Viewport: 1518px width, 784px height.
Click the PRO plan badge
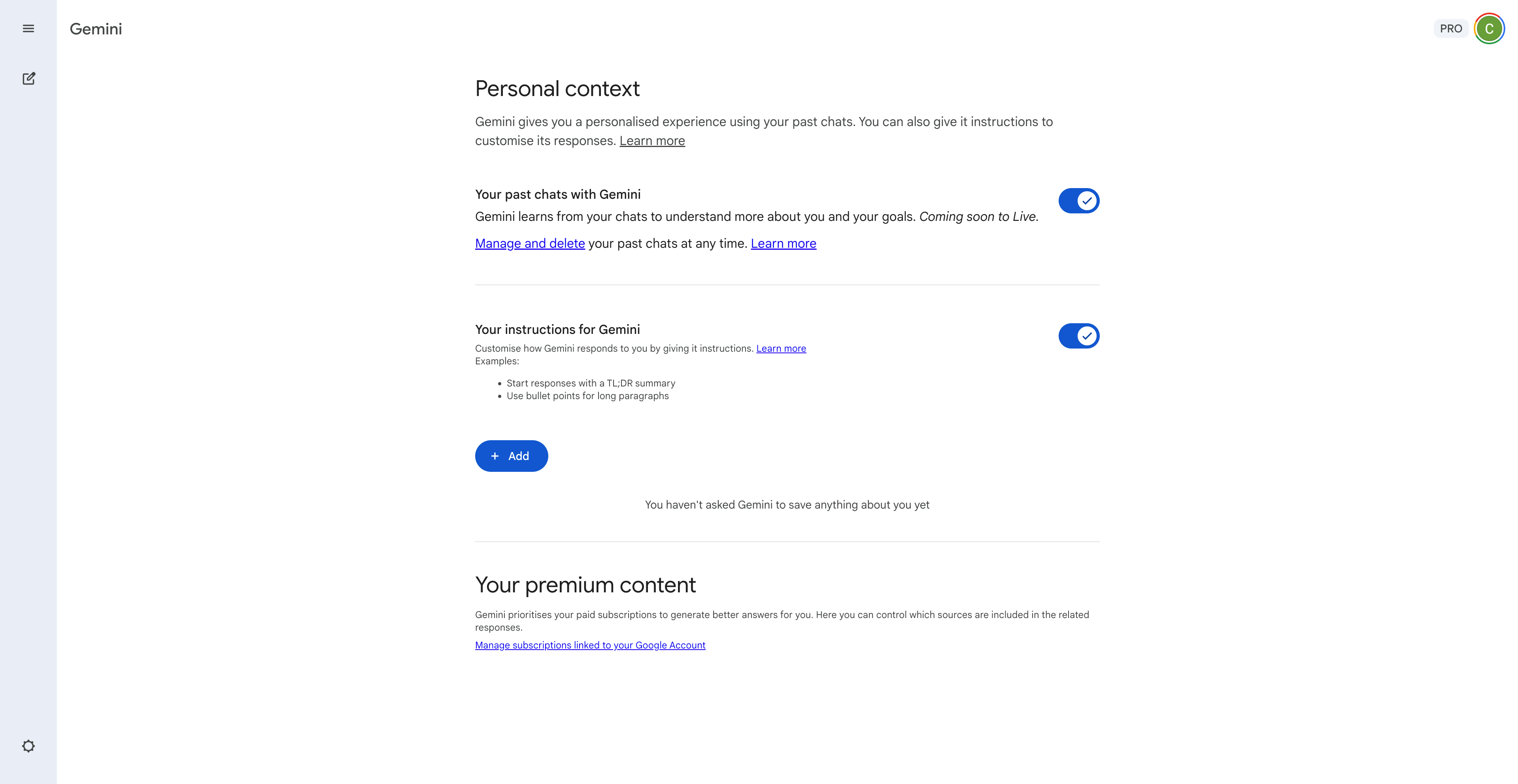tap(1450, 29)
